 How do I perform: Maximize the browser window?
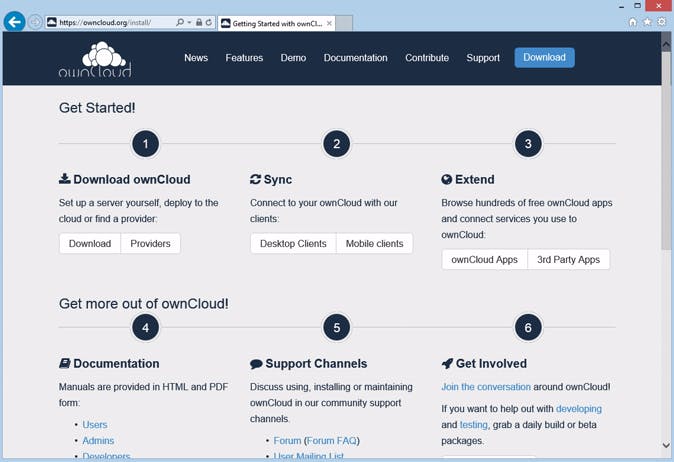637,6
